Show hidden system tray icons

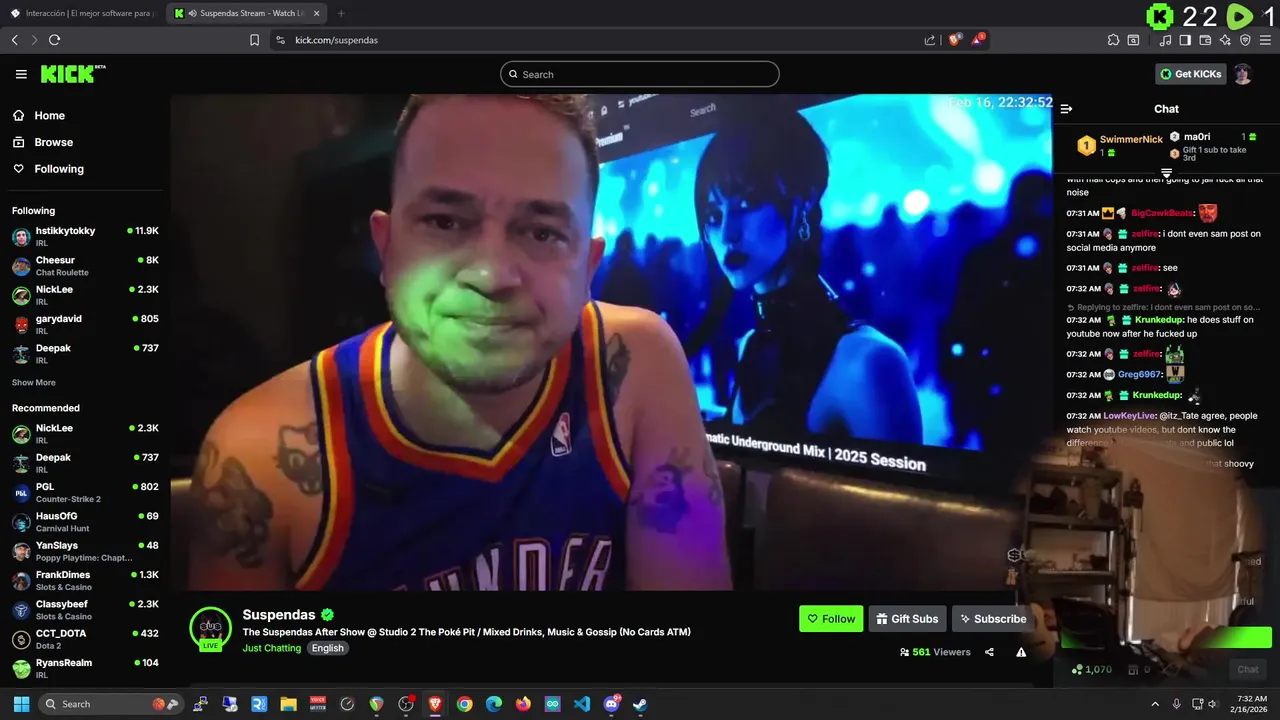(x=1155, y=704)
